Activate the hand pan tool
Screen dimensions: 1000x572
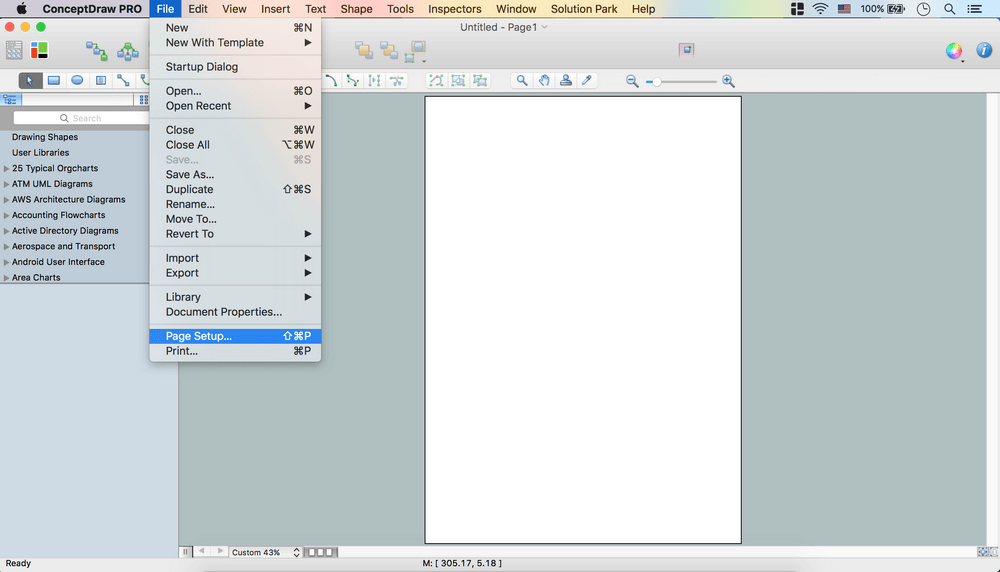coord(544,81)
